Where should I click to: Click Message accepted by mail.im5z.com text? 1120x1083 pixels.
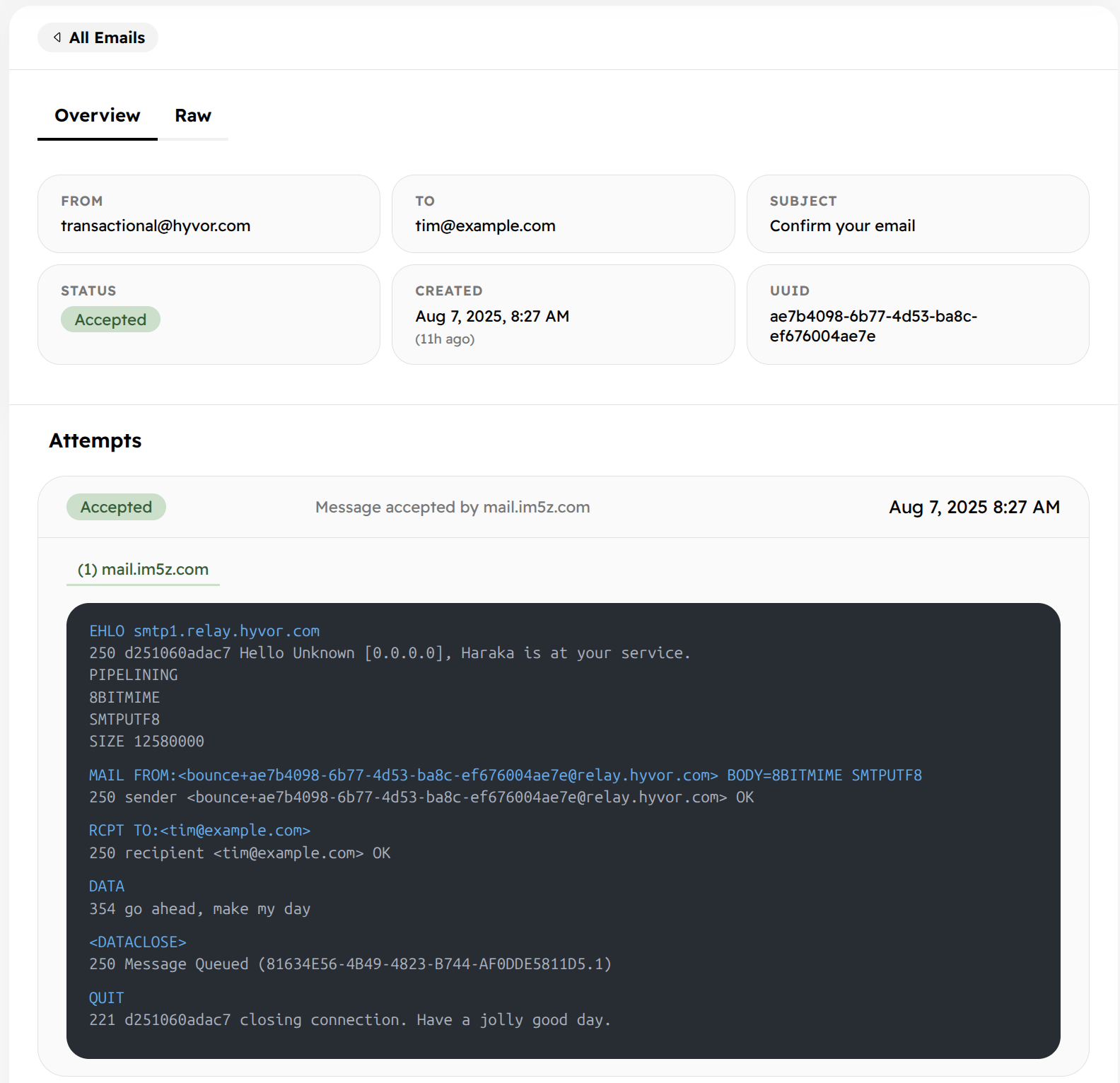tap(453, 507)
